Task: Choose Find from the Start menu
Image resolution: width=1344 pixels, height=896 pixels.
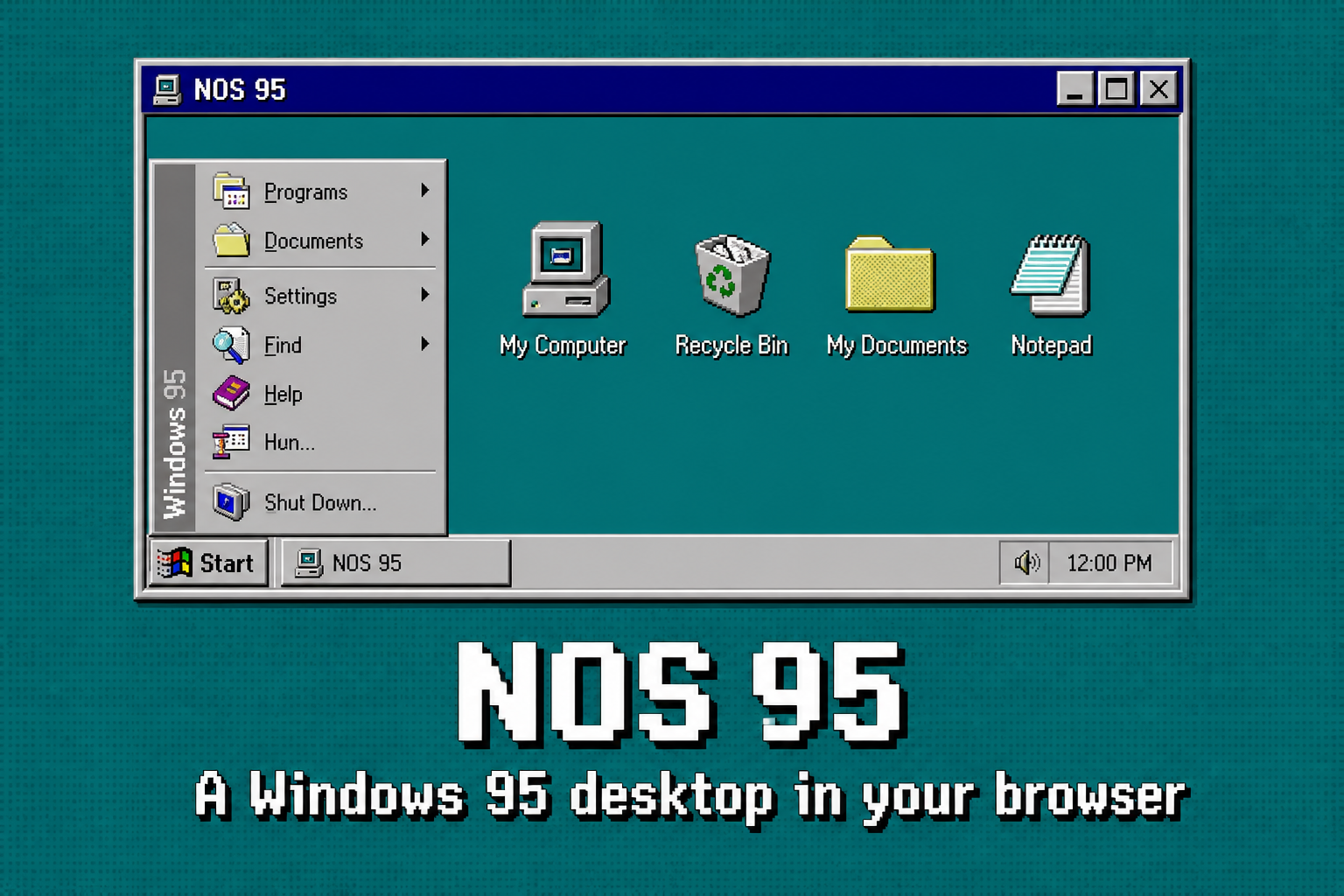Action: click(x=320, y=345)
